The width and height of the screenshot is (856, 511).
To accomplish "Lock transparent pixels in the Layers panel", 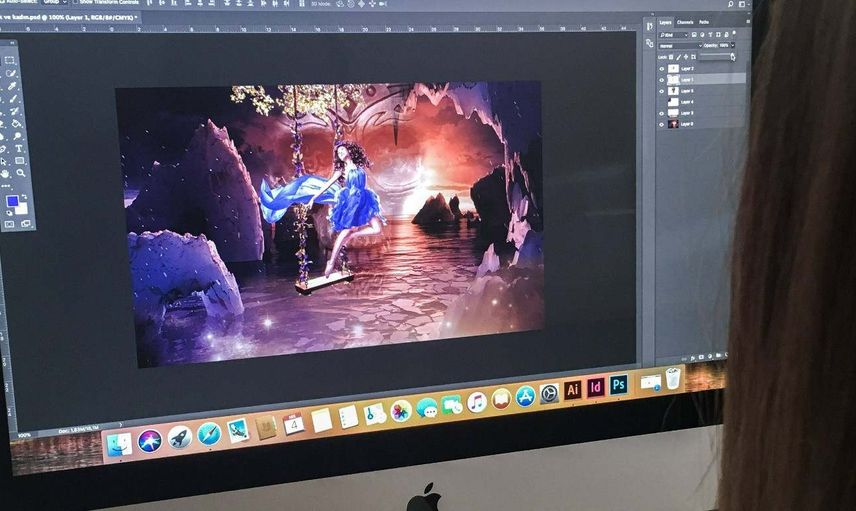I will (x=671, y=57).
